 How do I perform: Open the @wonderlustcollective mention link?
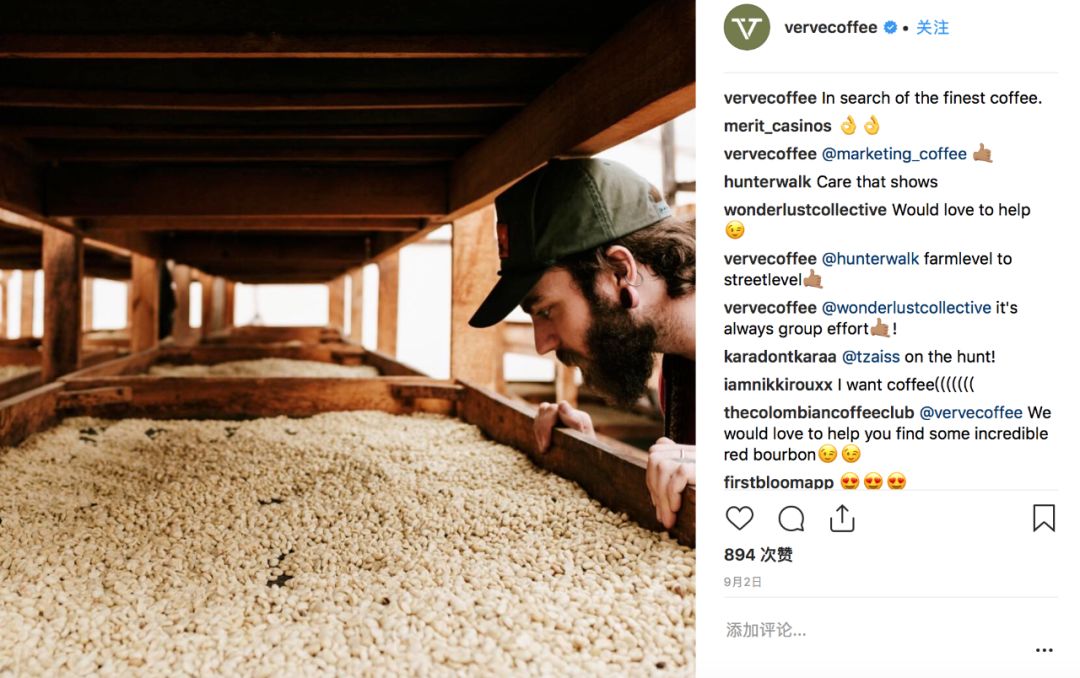click(x=906, y=308)
